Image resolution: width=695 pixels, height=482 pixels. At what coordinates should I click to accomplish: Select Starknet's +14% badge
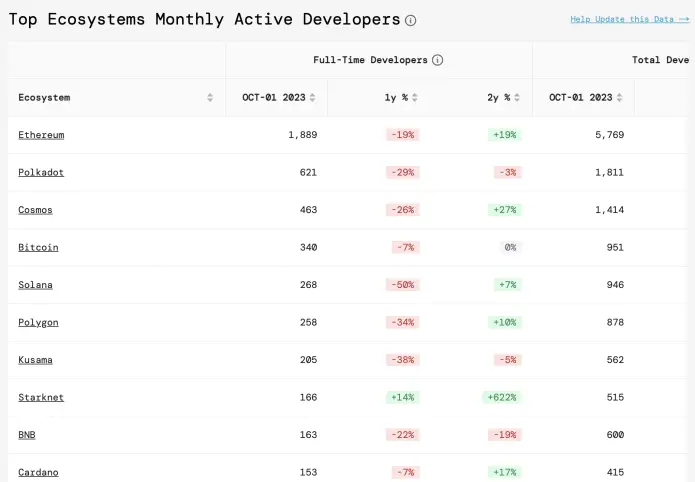pyautogui.click(x=402, y=397)
